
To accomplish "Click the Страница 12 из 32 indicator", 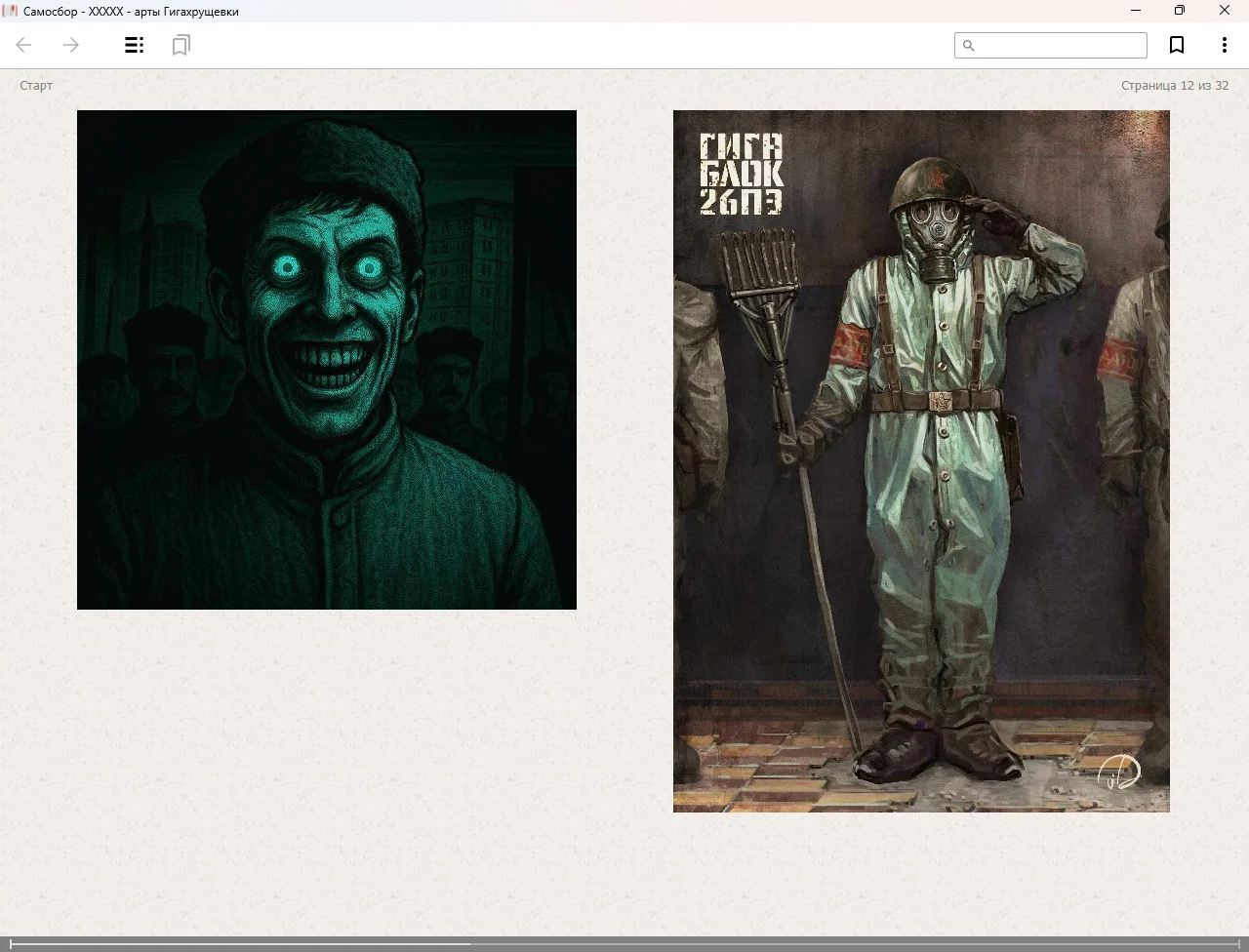I will 1174,86.
